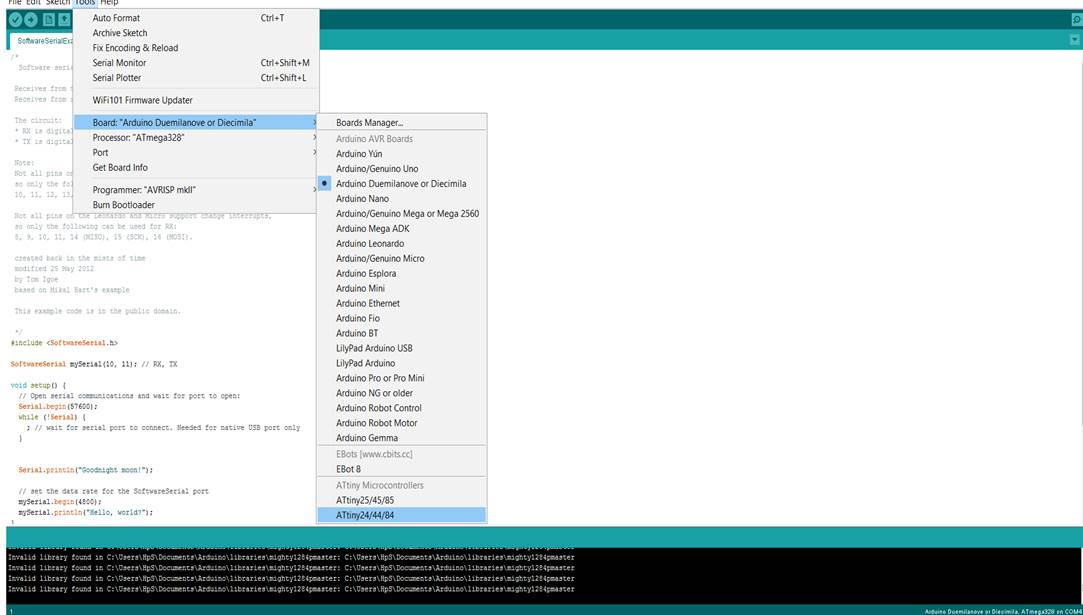Choose Arduino Gemma board
1083x615 pixels.
(401, 438)
